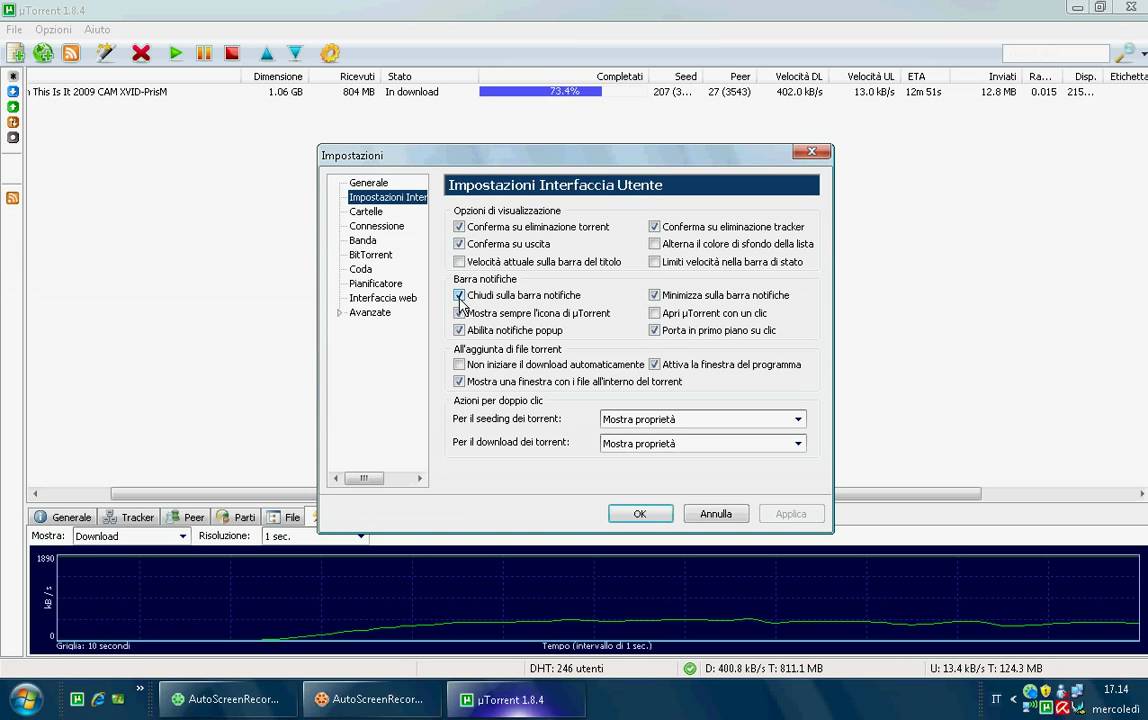This screenshot has height=720, width=1148.
Task: Switch to the Tracker tab
Action: (129, 517)
